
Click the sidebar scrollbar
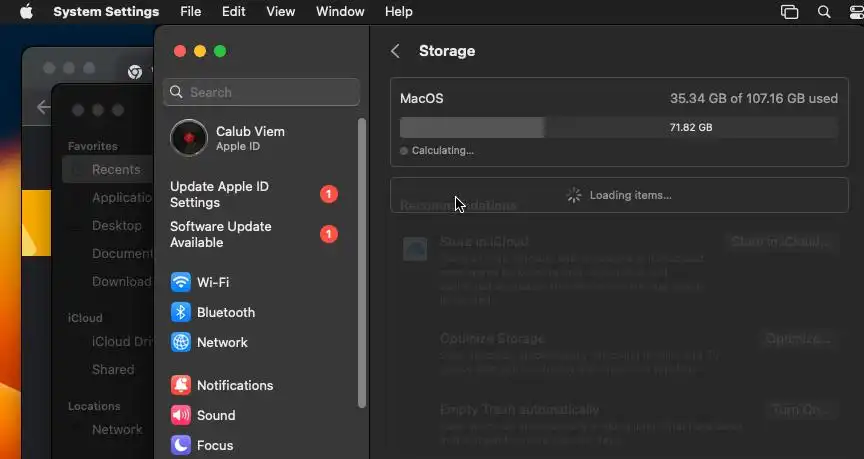tap(362, 260)
